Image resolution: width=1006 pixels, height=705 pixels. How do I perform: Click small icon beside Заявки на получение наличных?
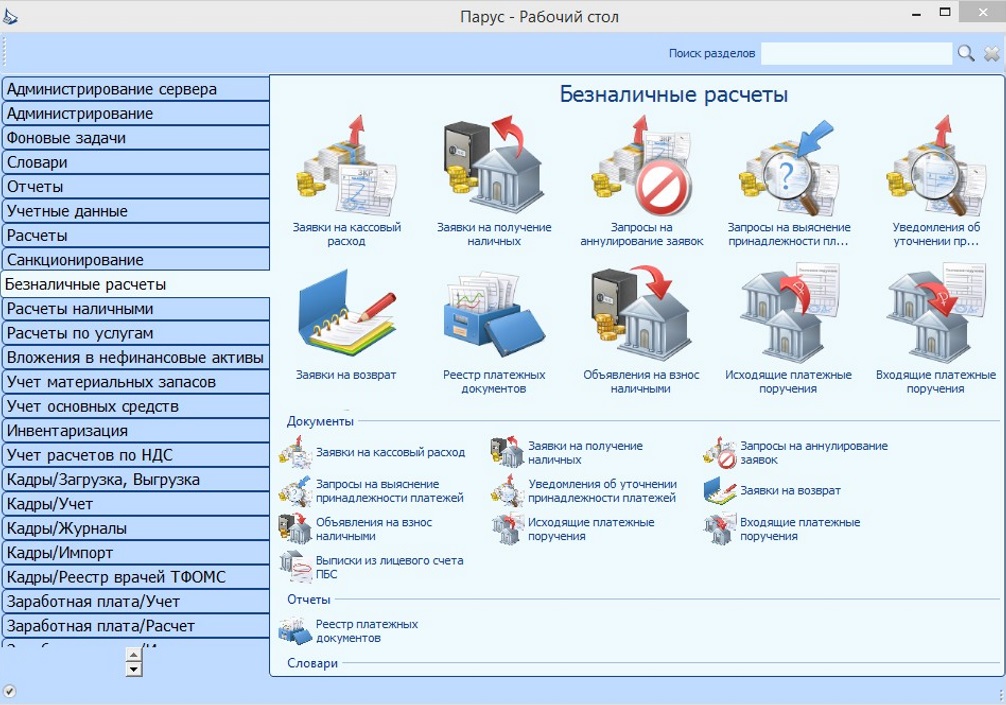[507, 452]
